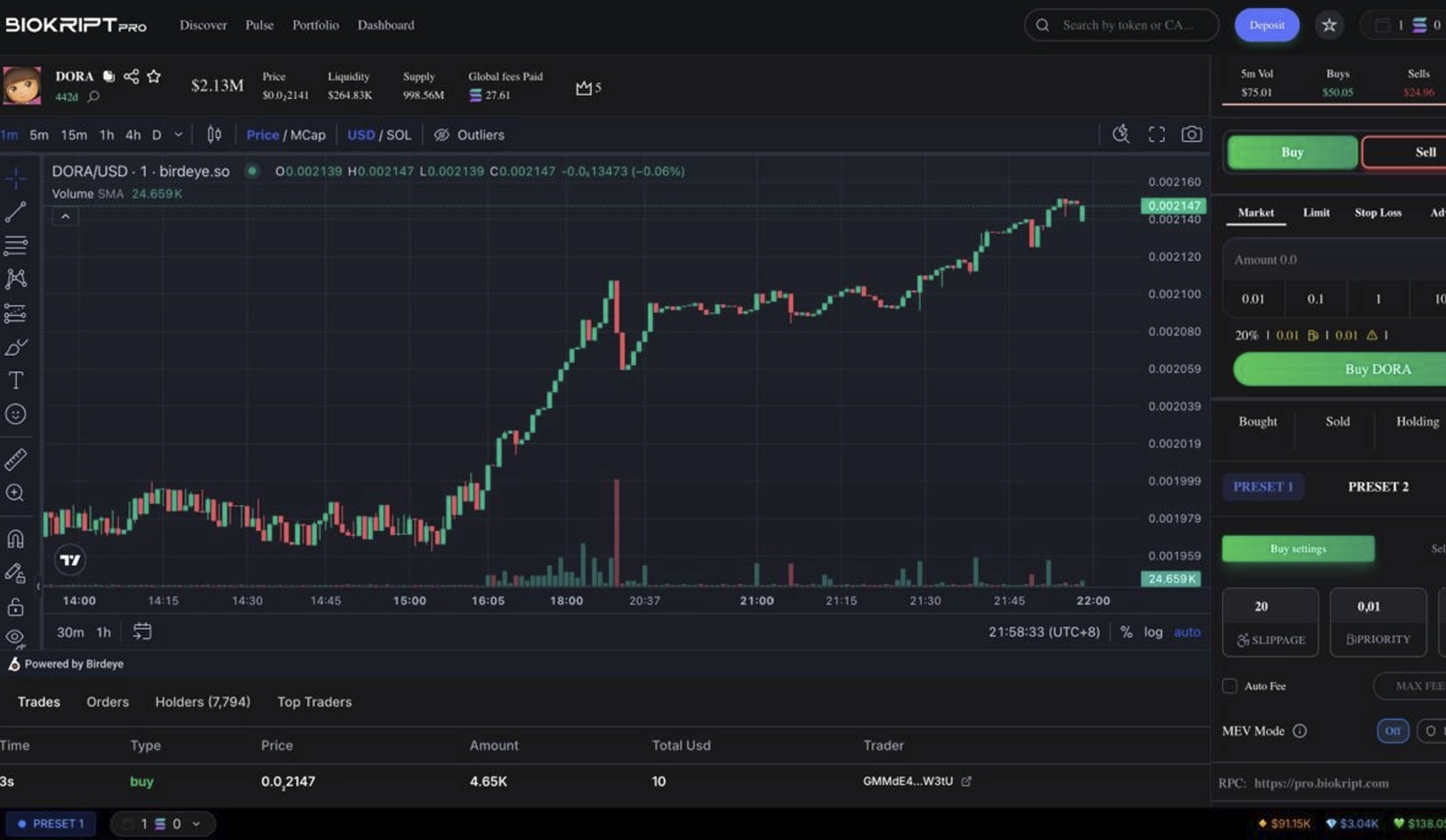The image size is (1446, 840).
Task: Open the wallet dropdown in bottom bar
Action: 163,824
